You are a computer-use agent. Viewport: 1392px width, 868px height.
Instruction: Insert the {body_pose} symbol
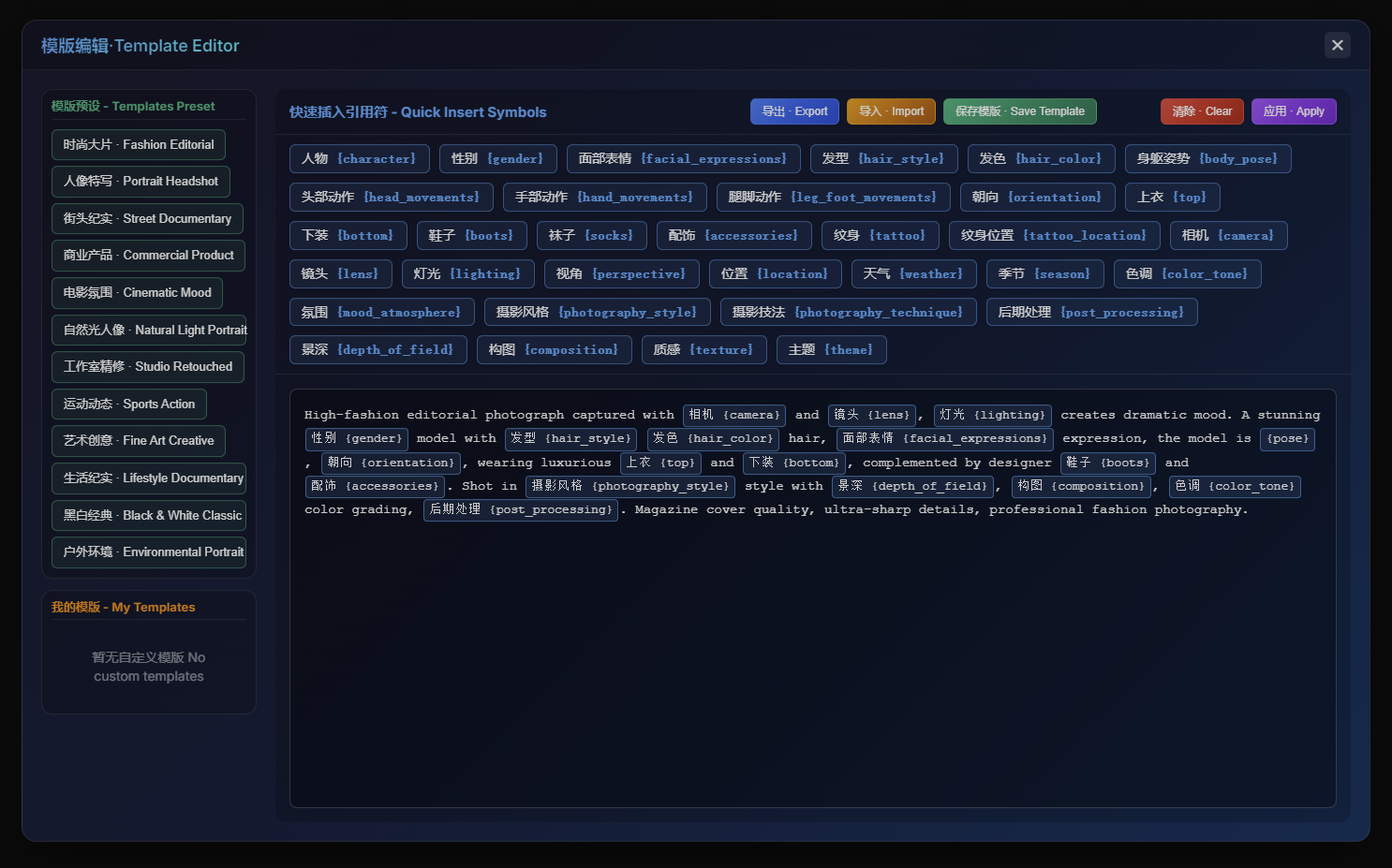click(x=1208, y=159)
